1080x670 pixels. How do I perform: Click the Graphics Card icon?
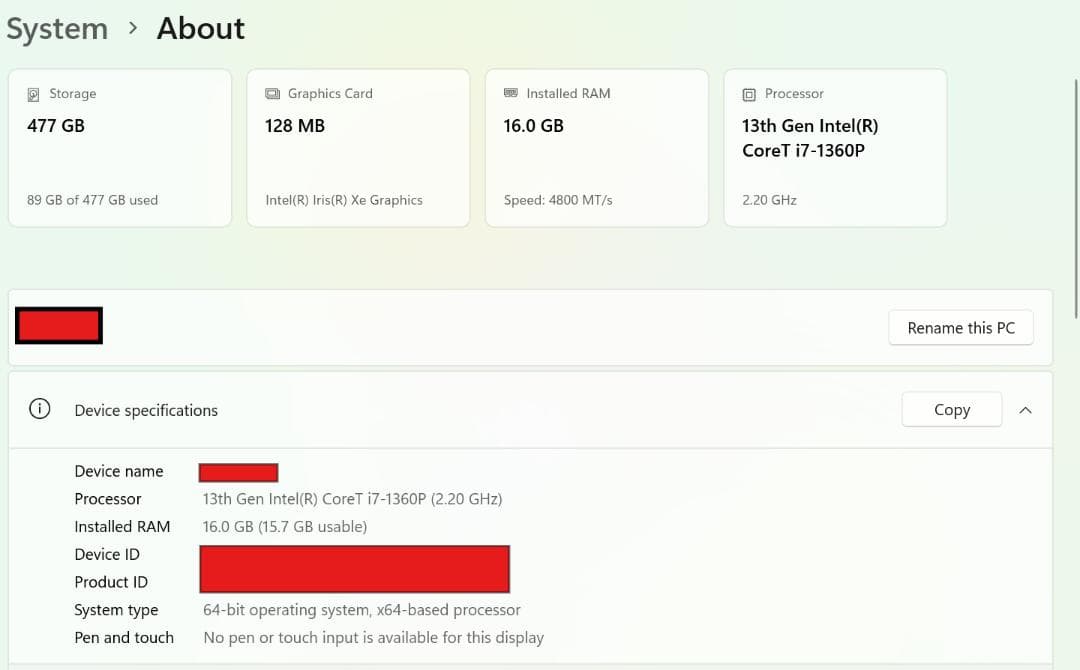click(273, 94)
